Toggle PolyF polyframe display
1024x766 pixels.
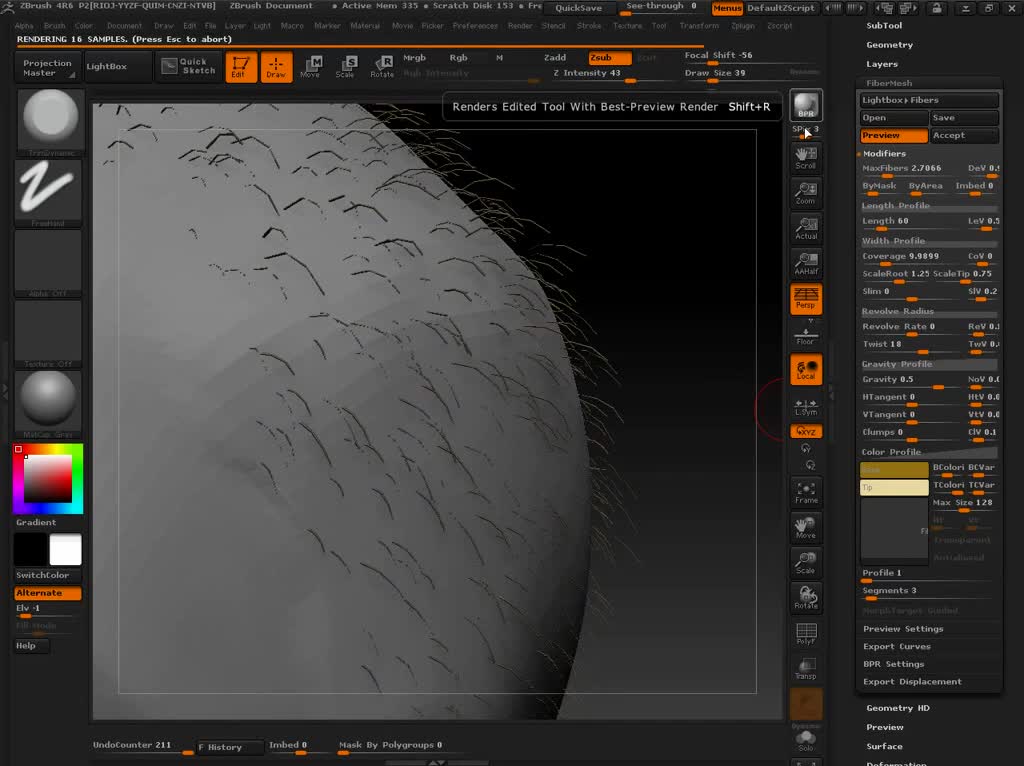(x=806, y=634)
